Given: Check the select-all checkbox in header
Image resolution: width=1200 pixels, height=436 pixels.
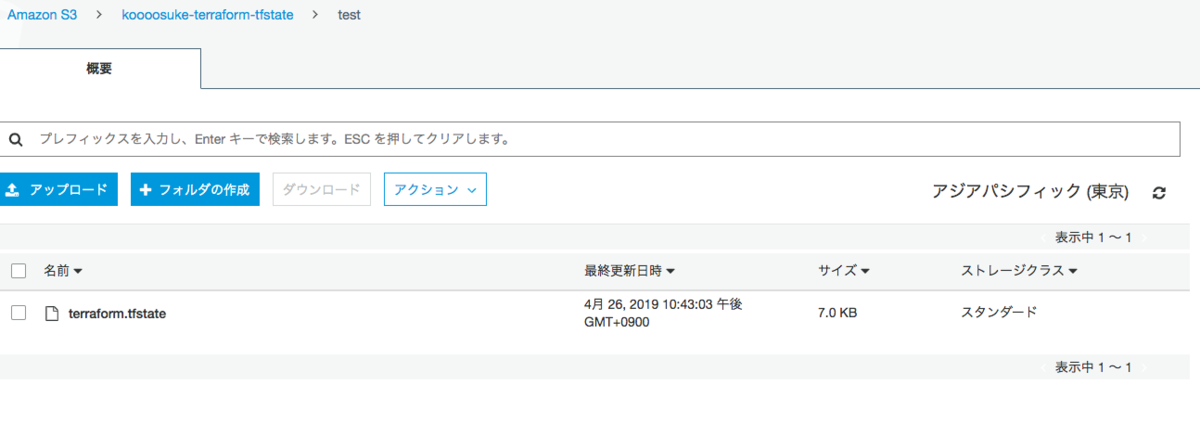Looking at the screenshot, I should pyautogui.click(x=18, y=271).
